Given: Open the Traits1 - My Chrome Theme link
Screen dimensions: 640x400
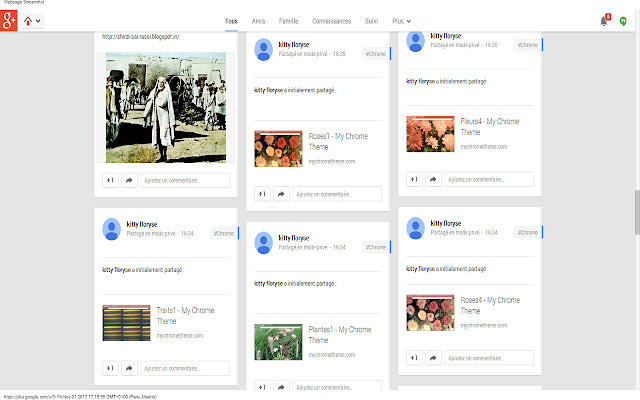Looking at the screenshot, I should point(185,316).
